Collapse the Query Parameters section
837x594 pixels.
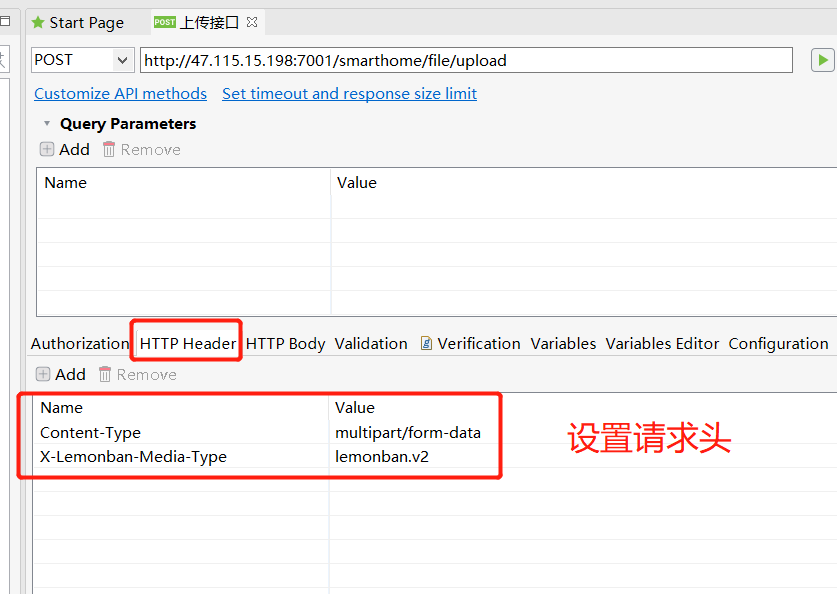pos(45,123)
